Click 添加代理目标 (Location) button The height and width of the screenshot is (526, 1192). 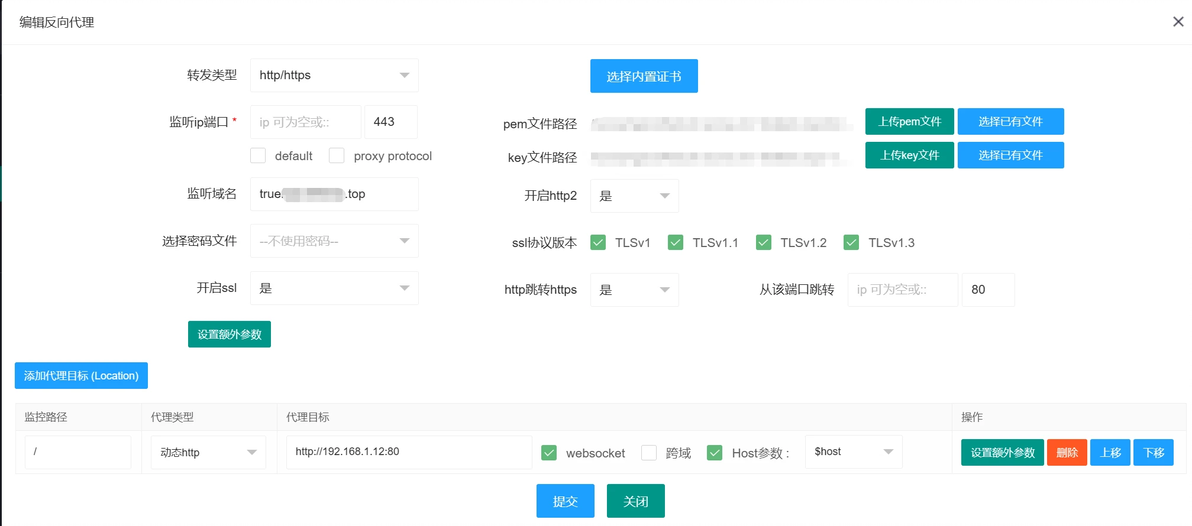81,375
